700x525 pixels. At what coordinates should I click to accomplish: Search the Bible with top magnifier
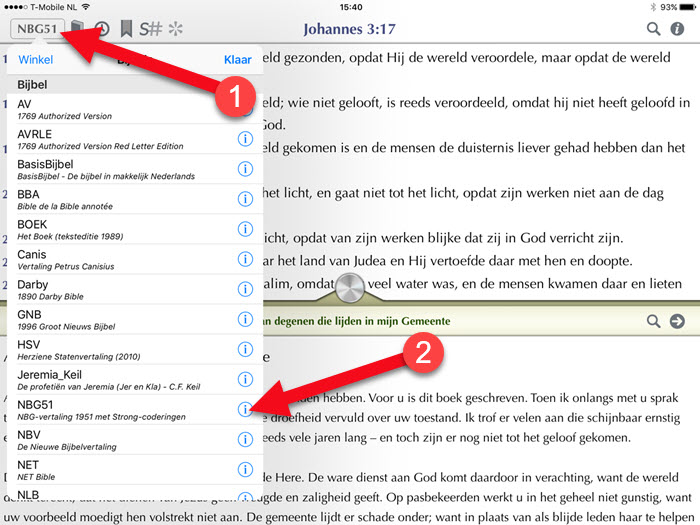tap(654, 29)
